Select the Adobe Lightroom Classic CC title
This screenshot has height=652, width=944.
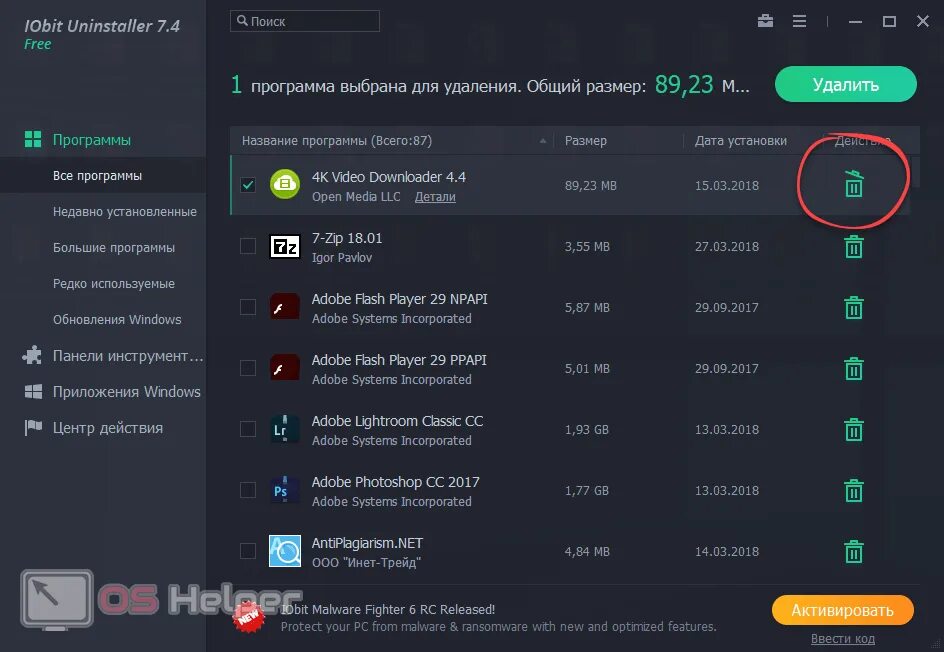tap(397, 421)
